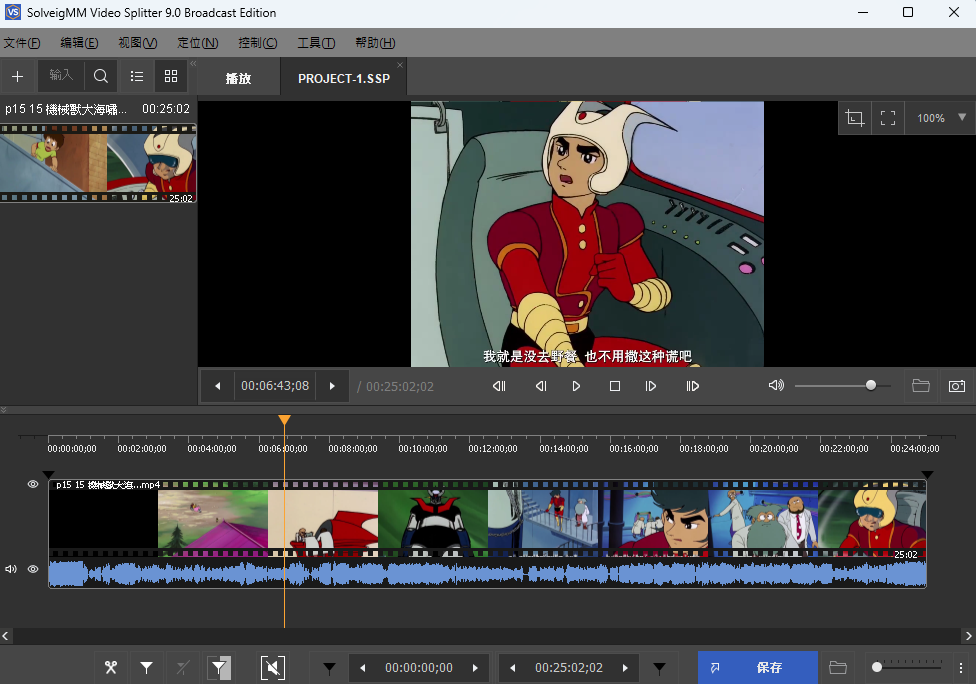
Task: Mute the audio track speaker icon
Action: (11, 569)
